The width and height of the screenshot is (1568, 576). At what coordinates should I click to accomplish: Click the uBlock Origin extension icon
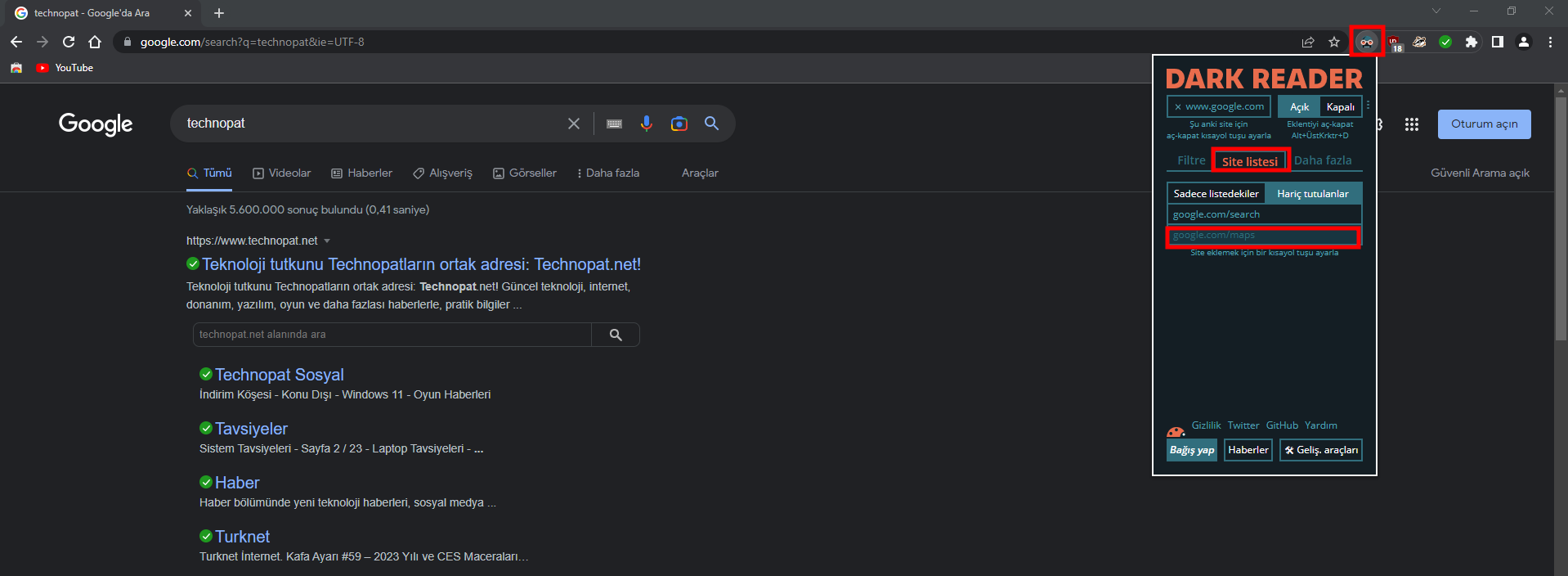[1395, 43]
